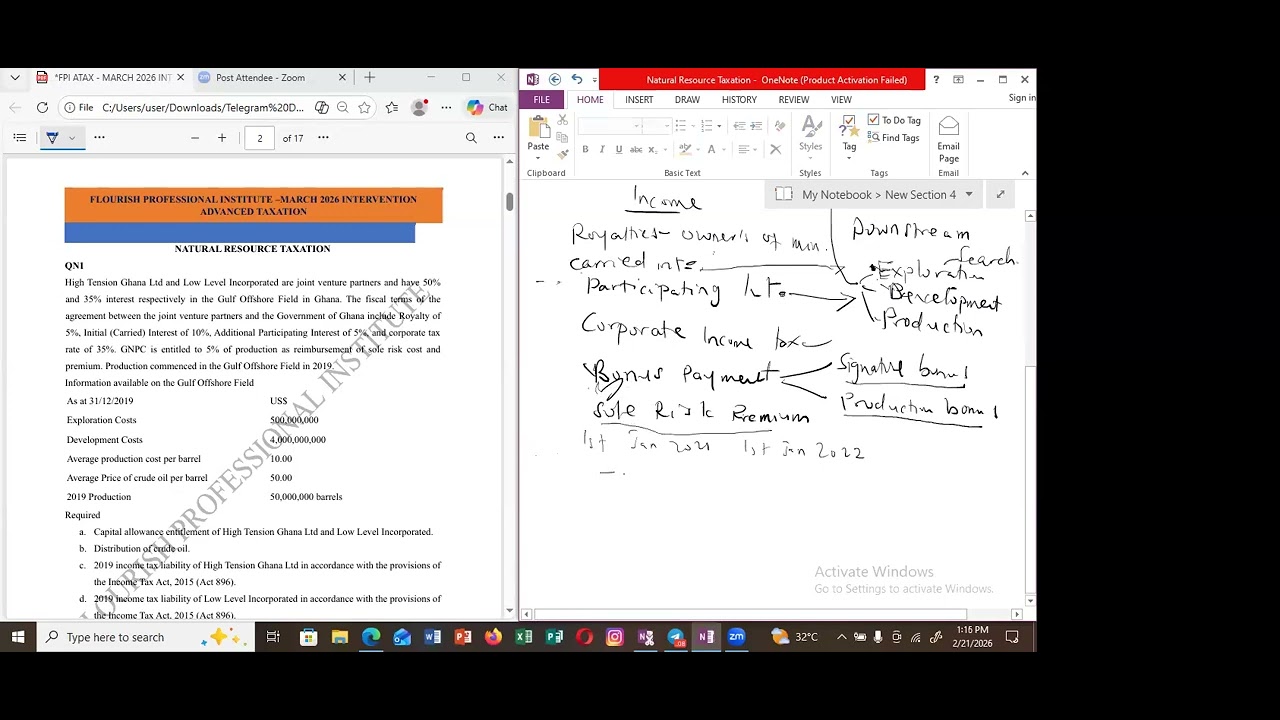The image size is (1280, 720).
Task: Click the Email Page icon
Action: pos(948,139)
